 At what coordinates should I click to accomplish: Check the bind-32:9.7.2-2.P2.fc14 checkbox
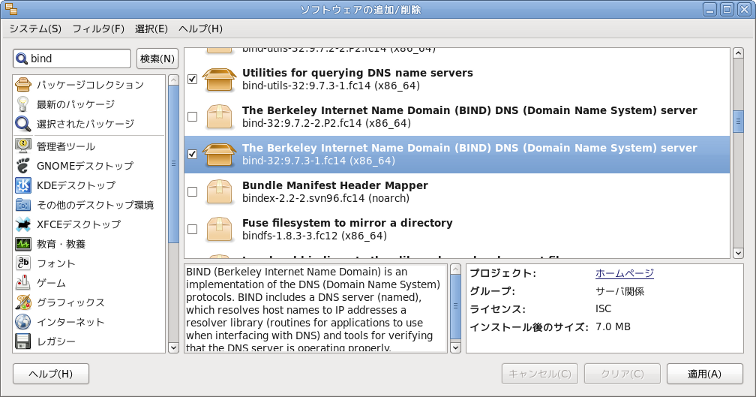pos(192,116)
